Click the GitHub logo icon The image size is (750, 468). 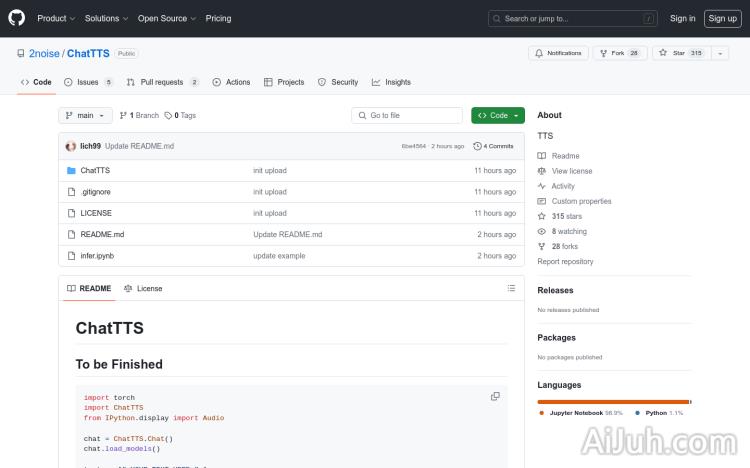tap(16, 18)
